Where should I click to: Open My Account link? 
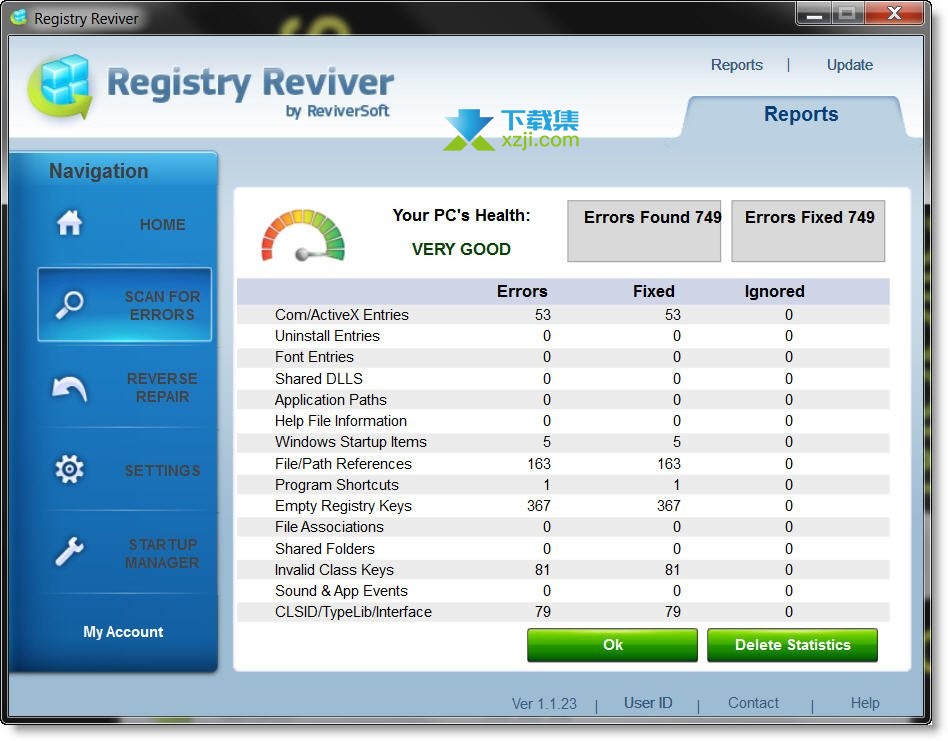(123, 632)
